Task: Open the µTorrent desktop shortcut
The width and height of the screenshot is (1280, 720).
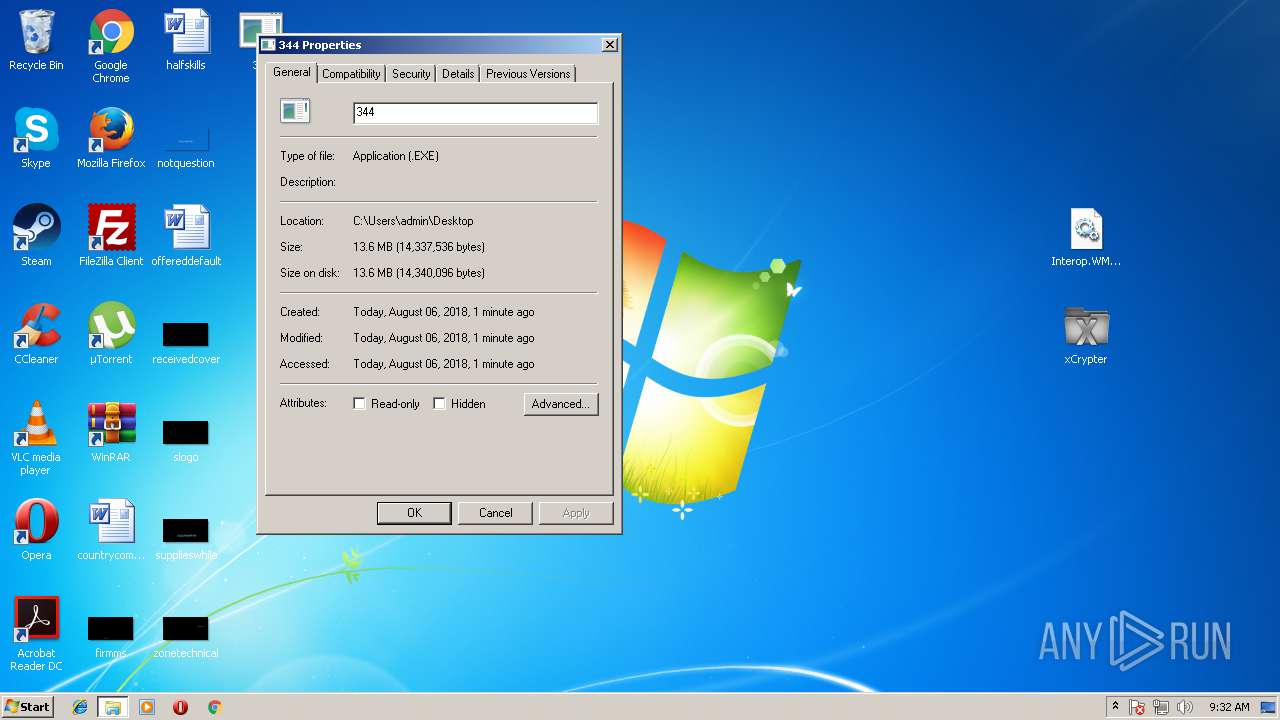Action: (111, 335)
